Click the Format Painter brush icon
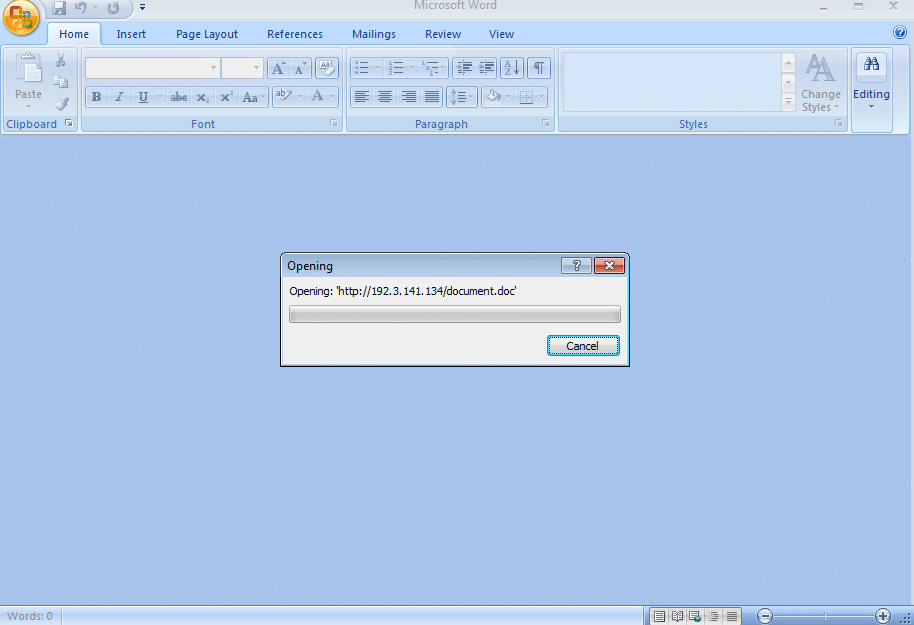The image size is (914, 625). (61, 104)
